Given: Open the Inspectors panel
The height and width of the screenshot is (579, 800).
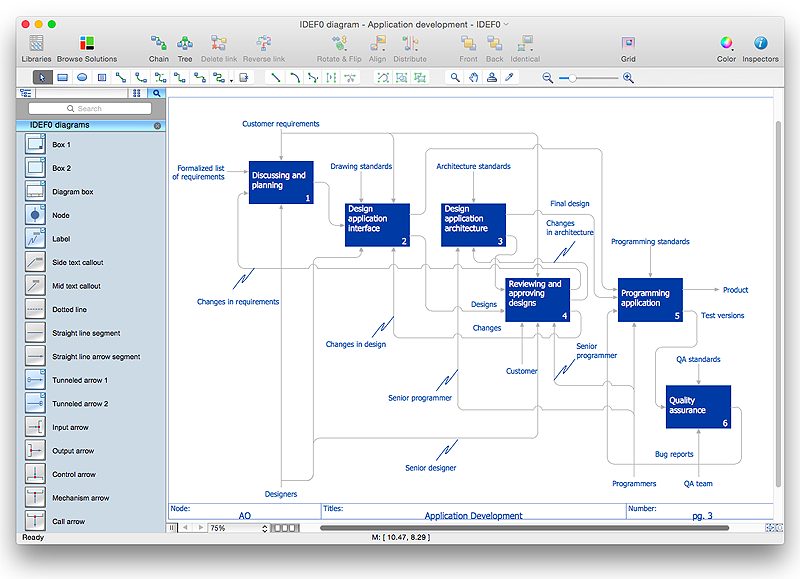Looking at the screenshot, I should [760, 44].
